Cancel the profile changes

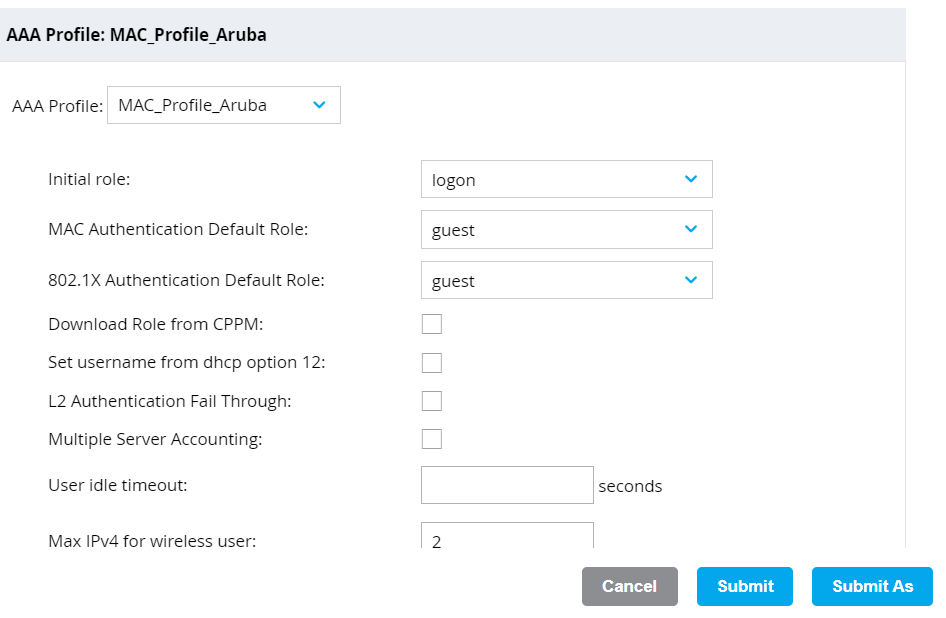tap(630, 586)
